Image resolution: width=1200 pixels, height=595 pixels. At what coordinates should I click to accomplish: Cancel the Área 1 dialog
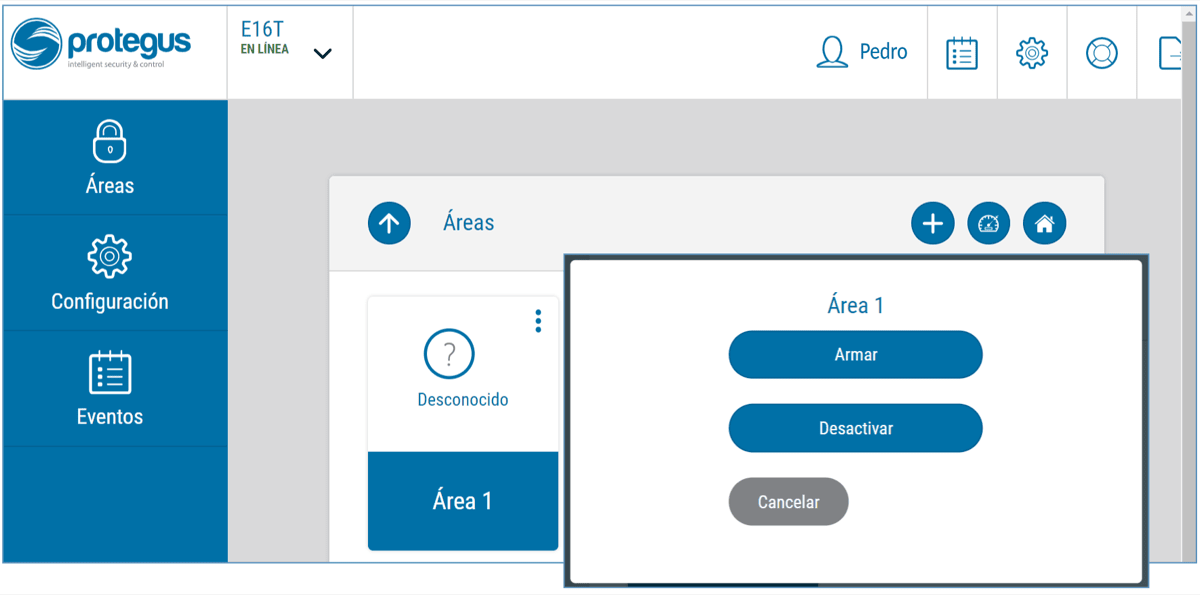(788, 502)
